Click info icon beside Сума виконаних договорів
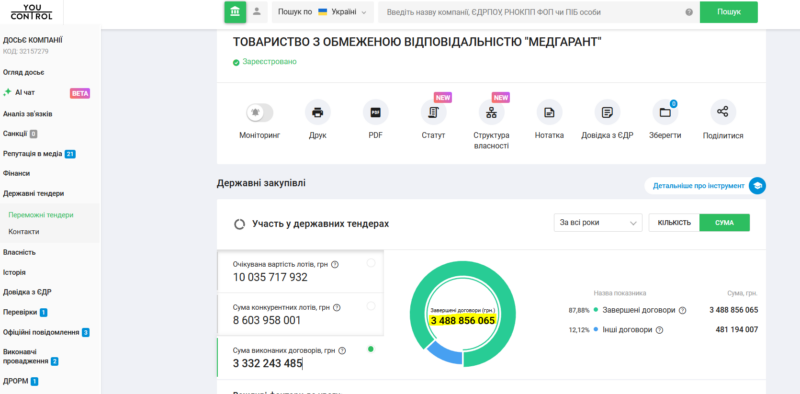Viewport: 800px width, 394px height. [x=342, y=351]
